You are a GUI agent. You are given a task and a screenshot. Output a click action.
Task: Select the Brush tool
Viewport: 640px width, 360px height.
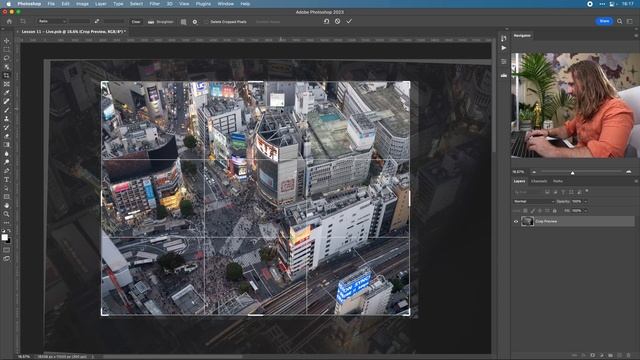tap(7, 110)
